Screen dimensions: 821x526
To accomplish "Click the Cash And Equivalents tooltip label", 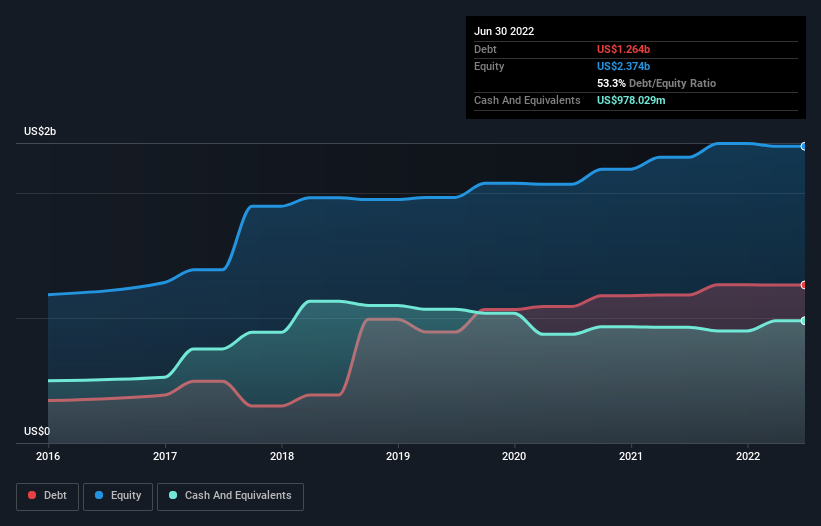I will (527, 100).
